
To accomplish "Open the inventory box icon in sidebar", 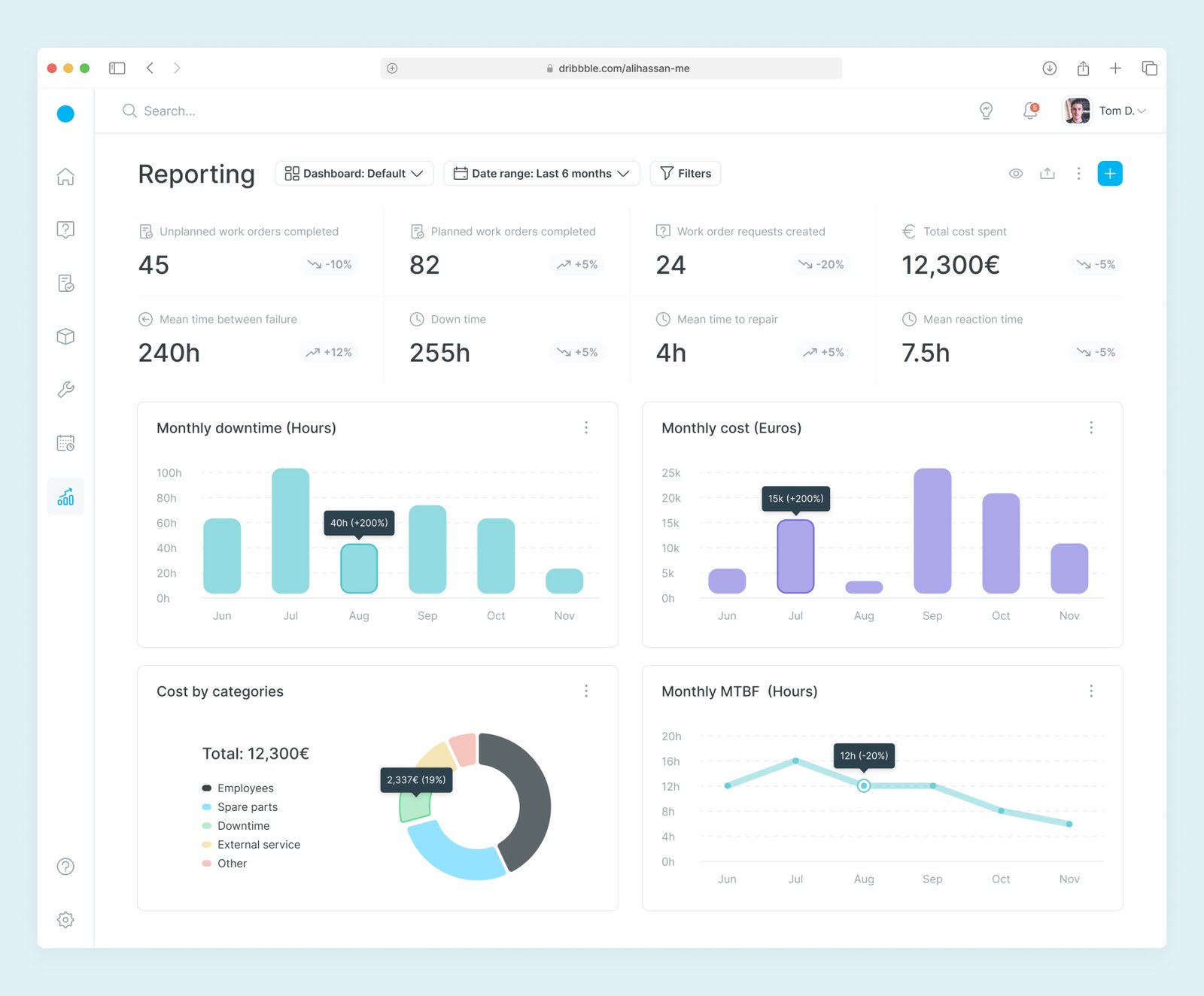I will tap(65, 336).
